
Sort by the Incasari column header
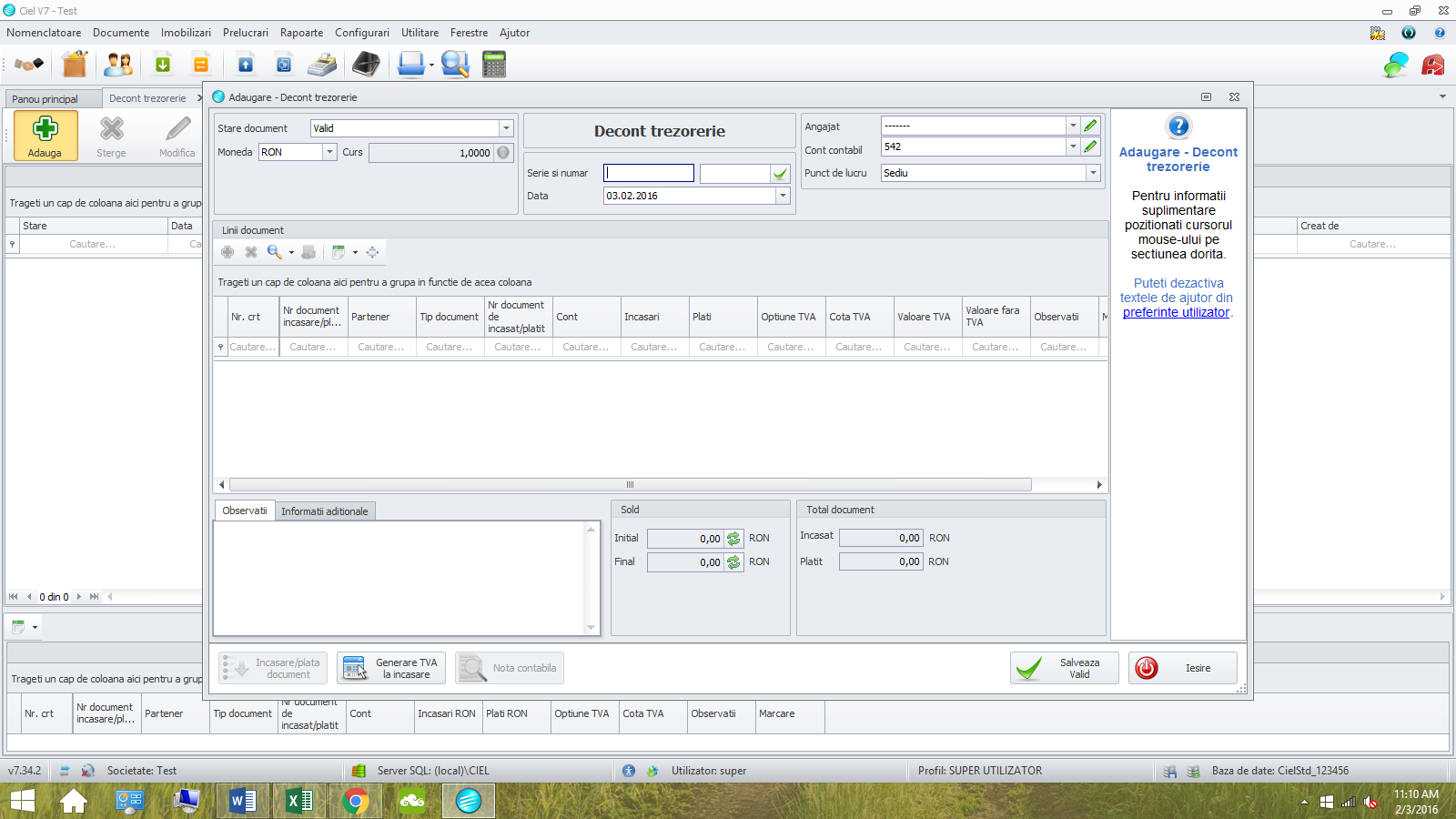(654, 317)
